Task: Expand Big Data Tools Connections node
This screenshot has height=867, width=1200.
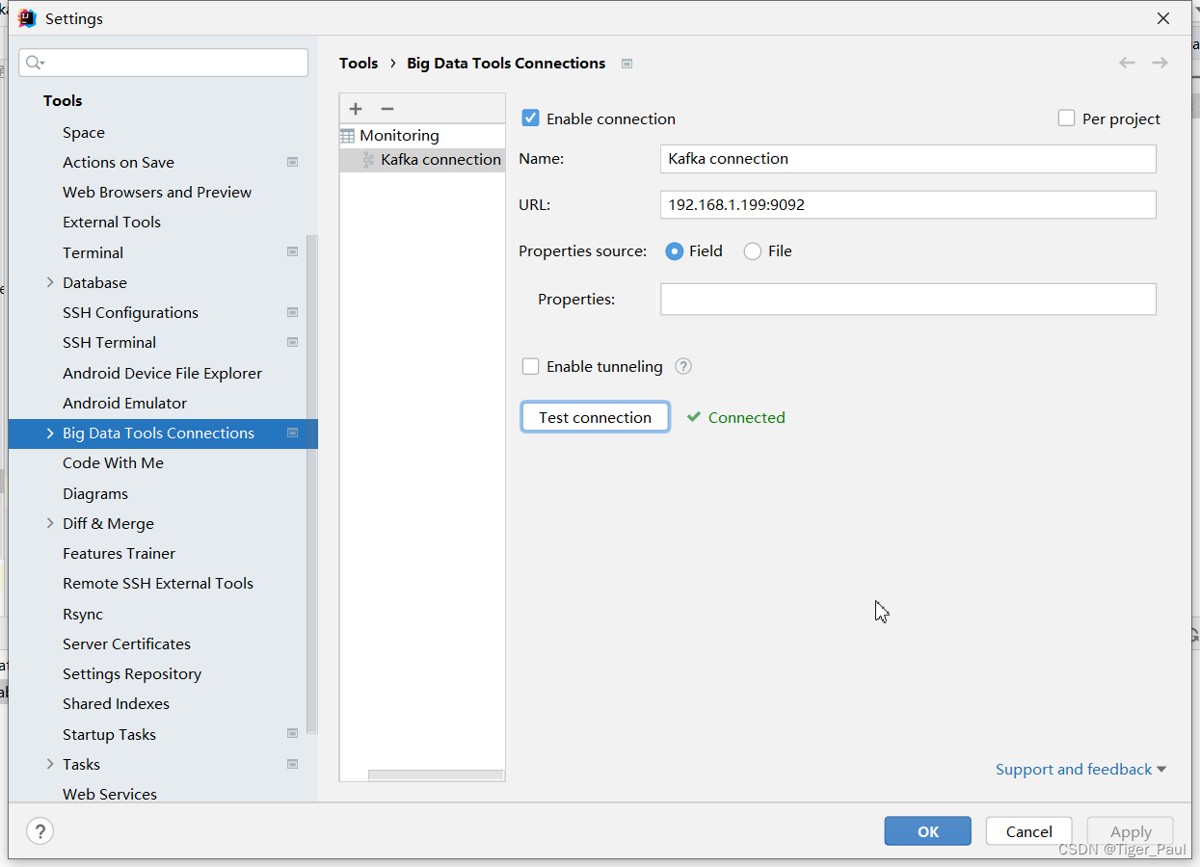Action: click(50, 433)
